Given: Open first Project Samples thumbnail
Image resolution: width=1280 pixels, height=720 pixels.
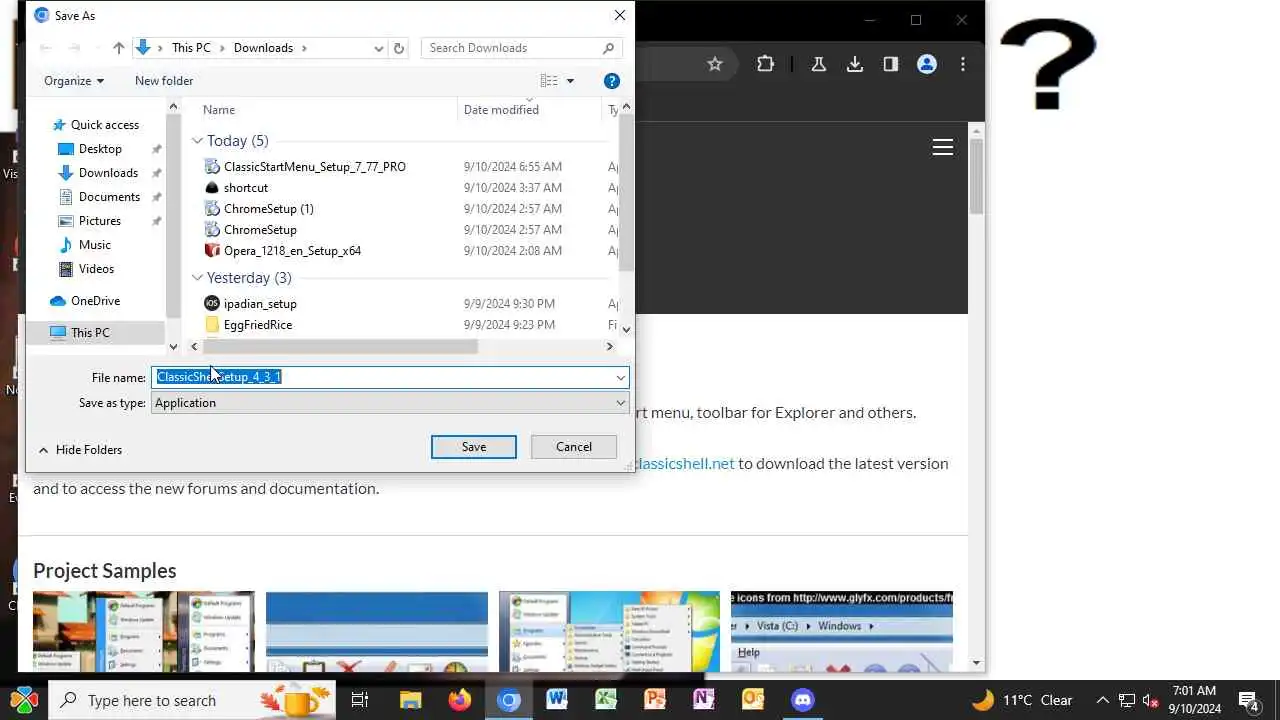Looking at the screenshot, I should 144,631.
